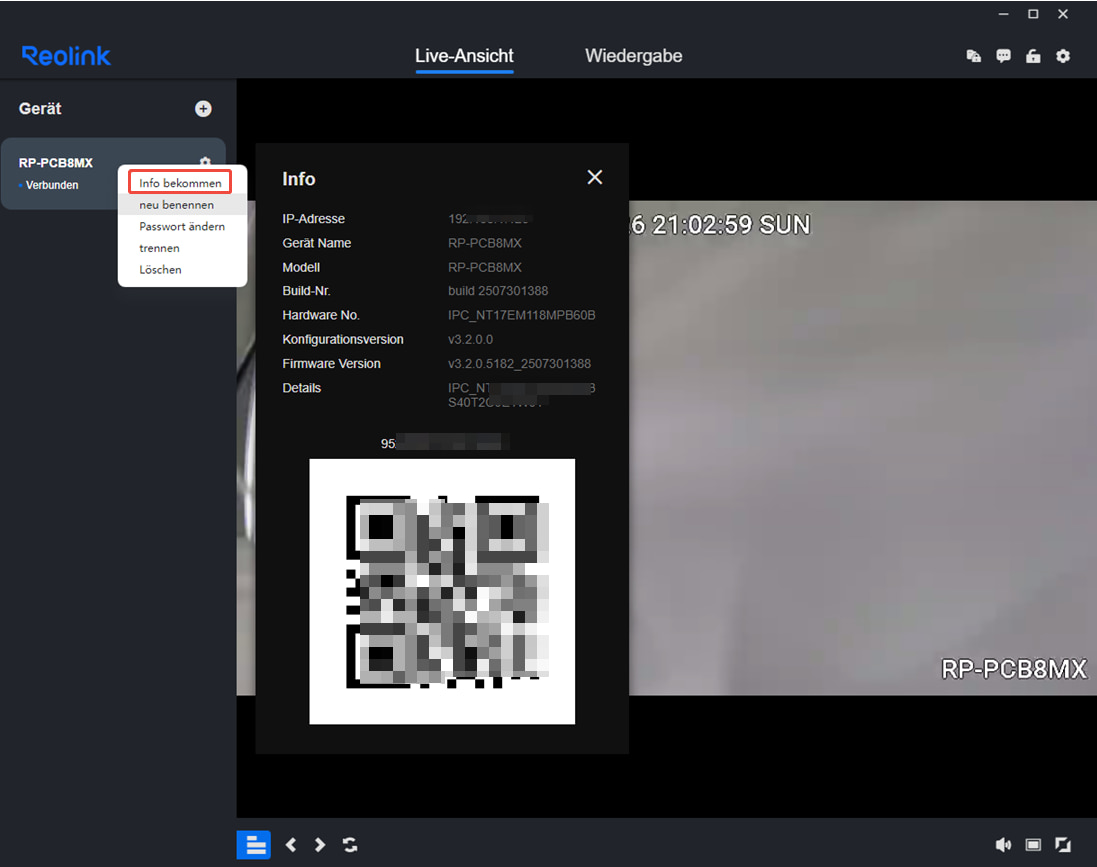This screenshot has height=867, width=1097.
Task: Select Info bekommen from context menu
Action: tap(180, 183)
